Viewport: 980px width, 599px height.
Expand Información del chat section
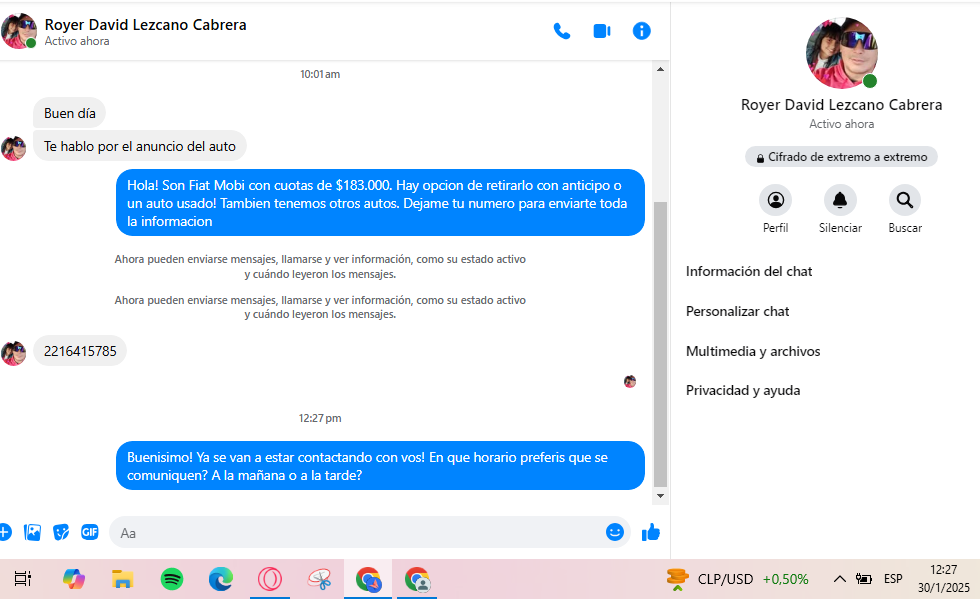pos(749,271)
